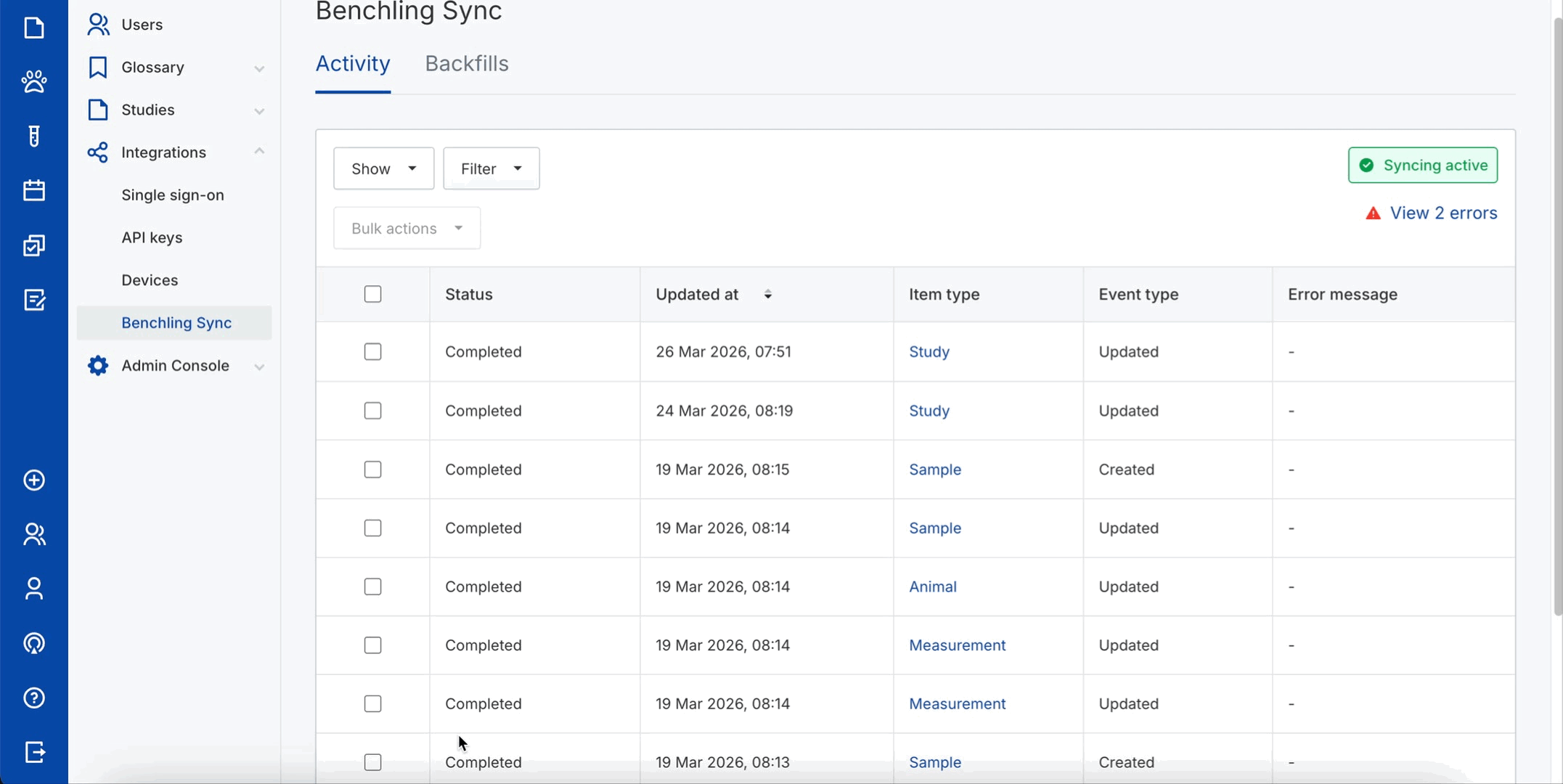1563x784 pixels.
Task: Sort by Updated at column arrow
Action: (x=767, y=294)
